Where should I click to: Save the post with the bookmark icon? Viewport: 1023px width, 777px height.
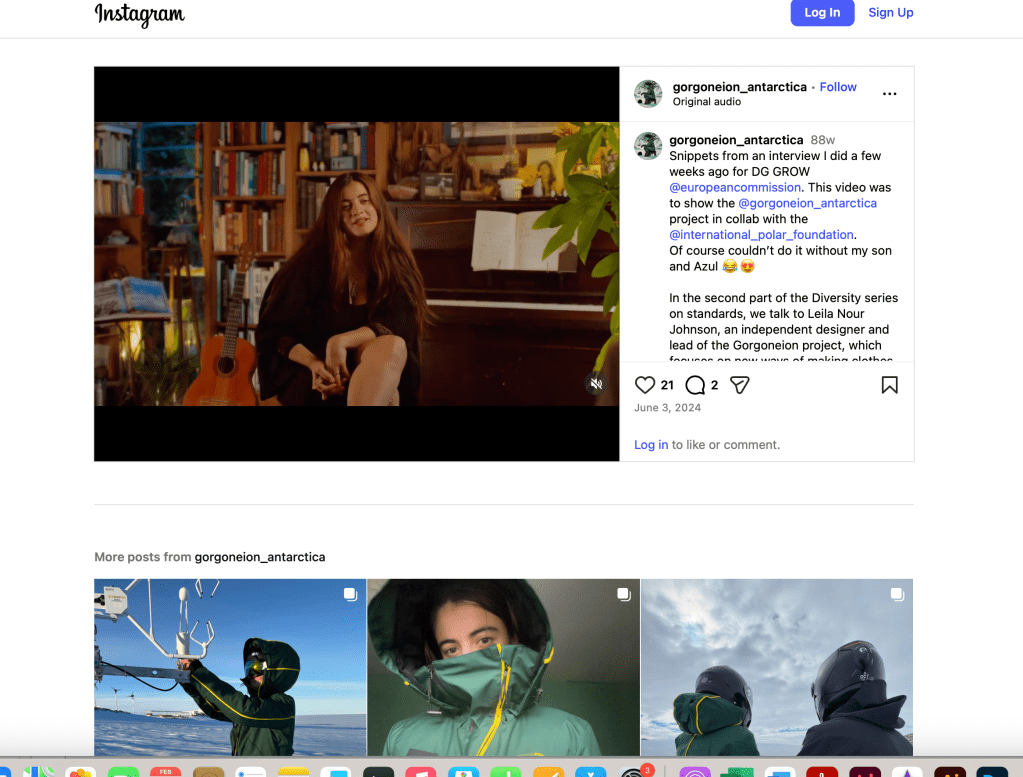tap(889, 385)
